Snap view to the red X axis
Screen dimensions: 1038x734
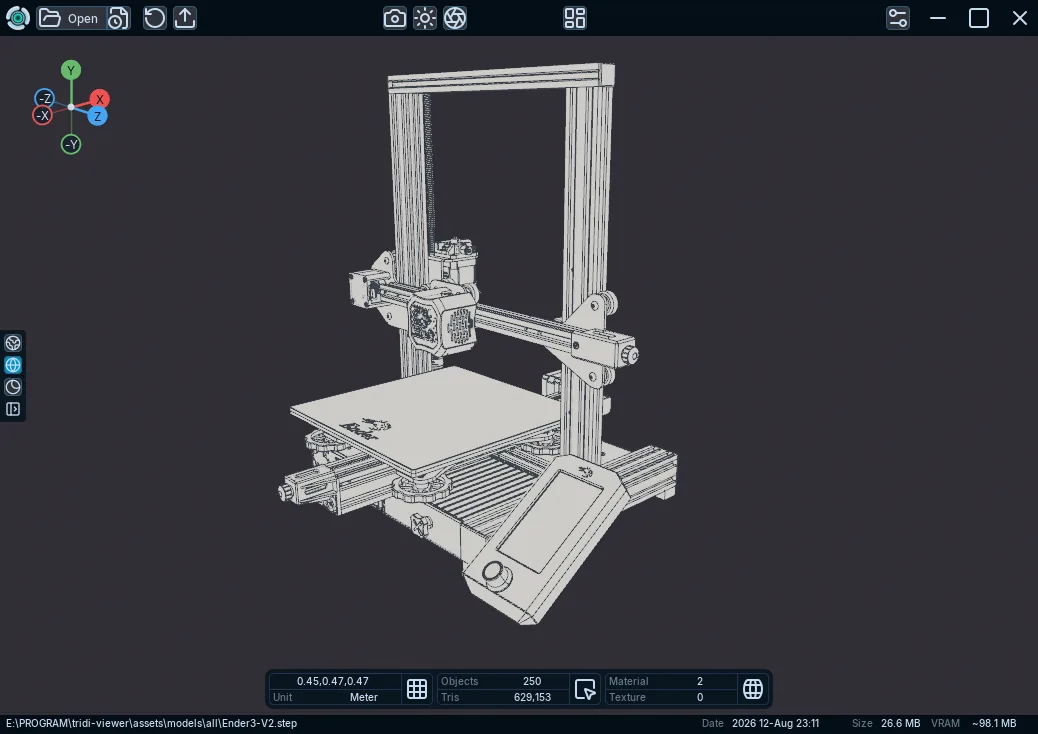coord(100,99)
